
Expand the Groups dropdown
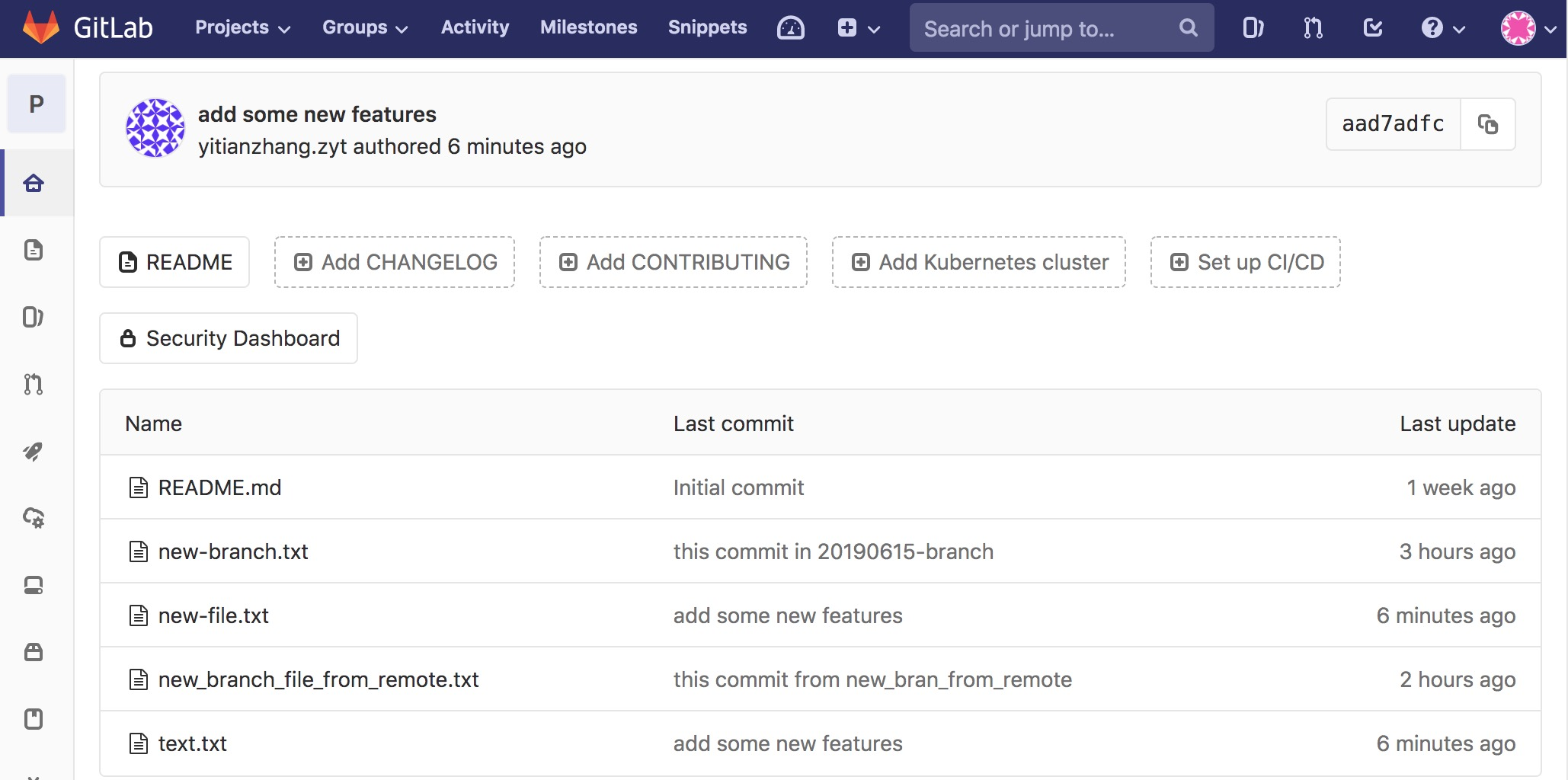coord(364,27)
